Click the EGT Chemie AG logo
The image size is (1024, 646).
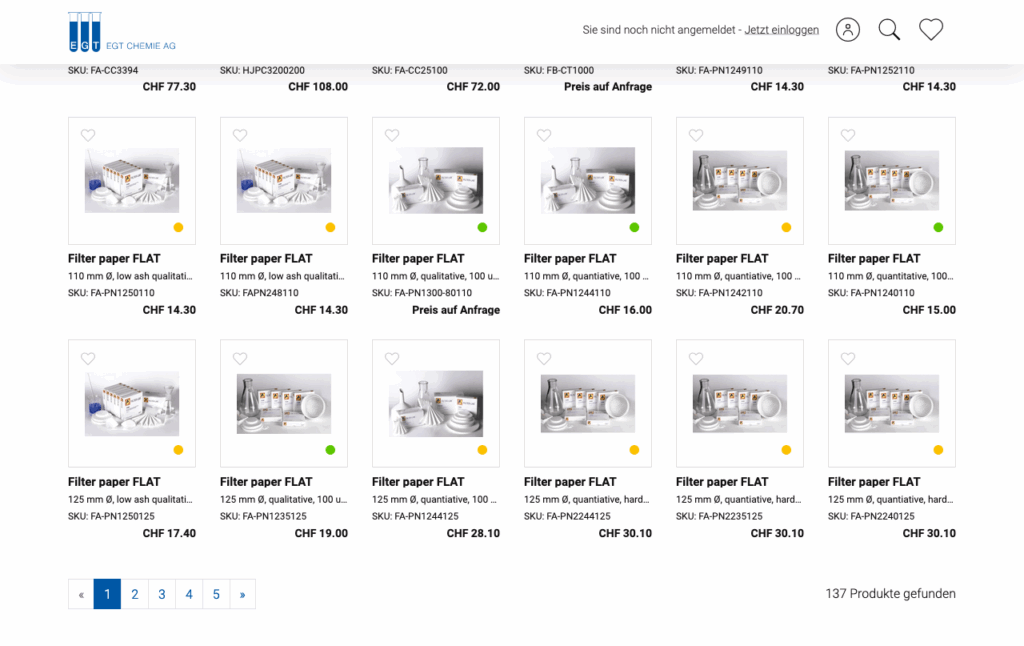(x=122, y=32)
